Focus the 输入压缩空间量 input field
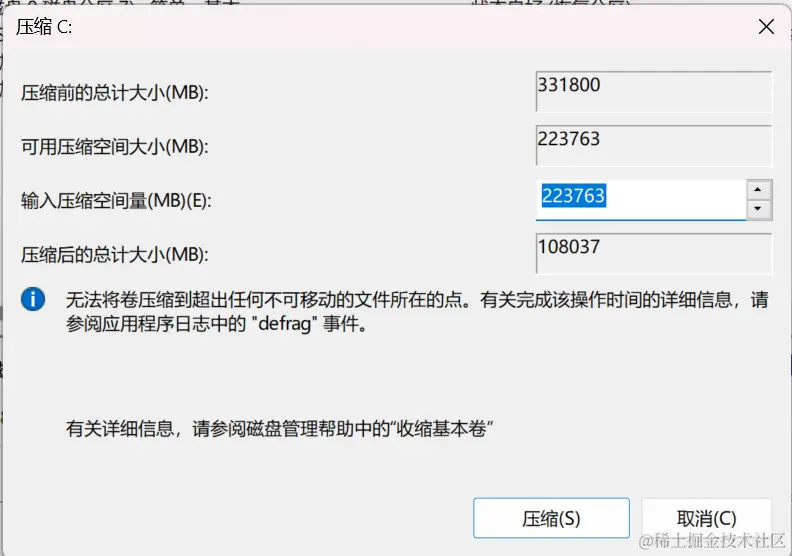This screenshot has width=792, height=556. 641,199
